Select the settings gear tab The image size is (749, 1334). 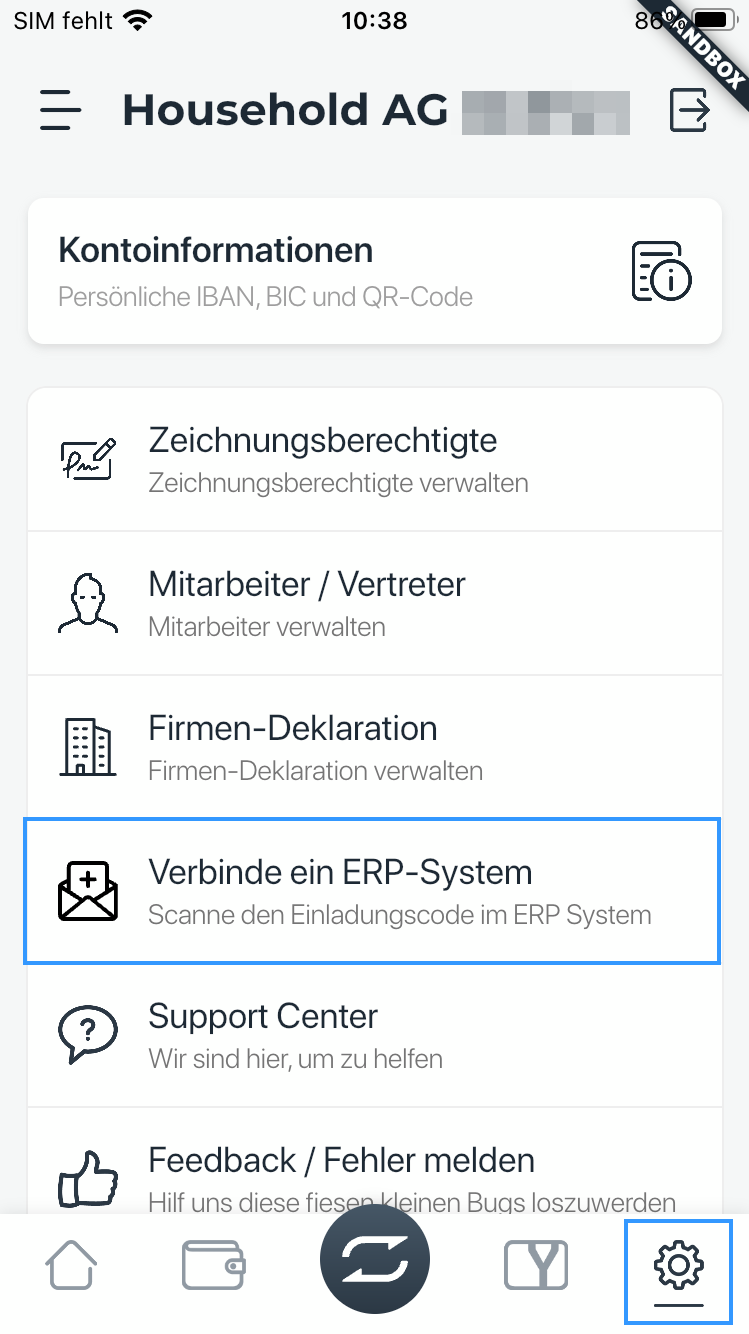pyautogui.click(x=678, y=1266)
